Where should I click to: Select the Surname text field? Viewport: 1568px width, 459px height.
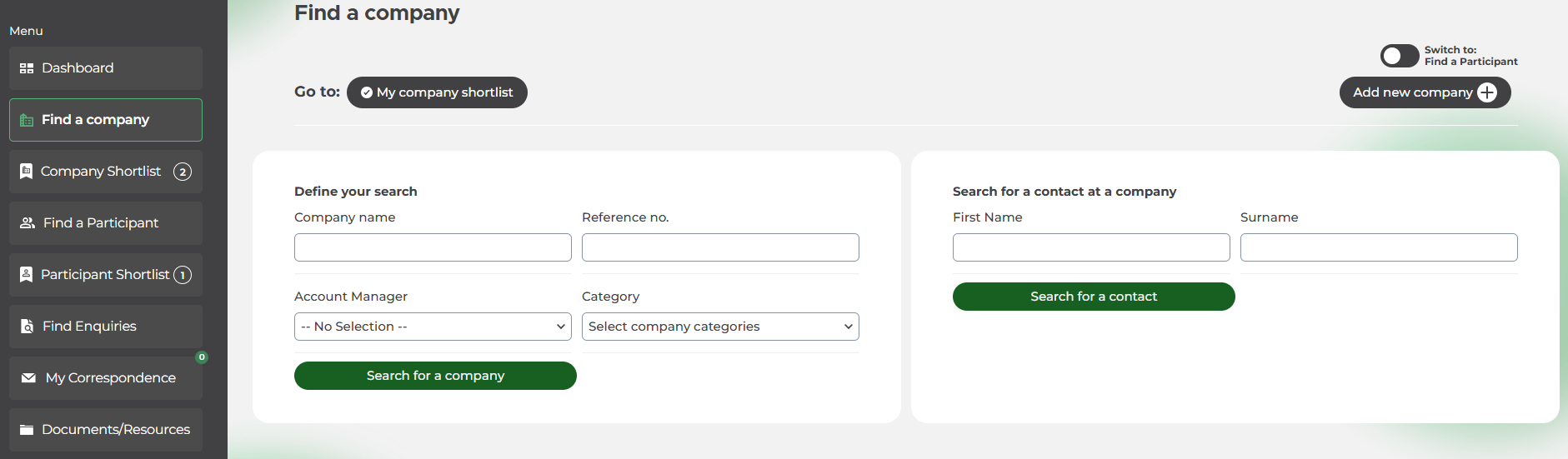coord(1379,247)
